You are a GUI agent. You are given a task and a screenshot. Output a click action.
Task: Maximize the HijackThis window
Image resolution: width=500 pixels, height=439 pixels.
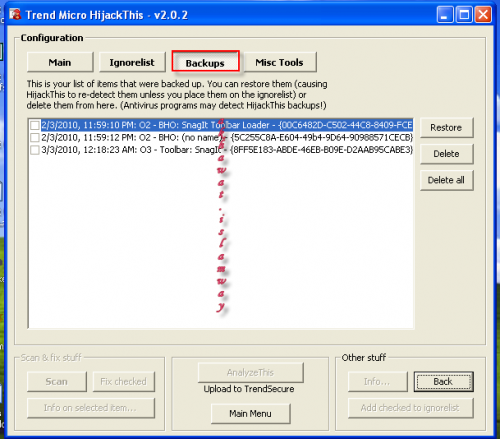tap(464, 15)
